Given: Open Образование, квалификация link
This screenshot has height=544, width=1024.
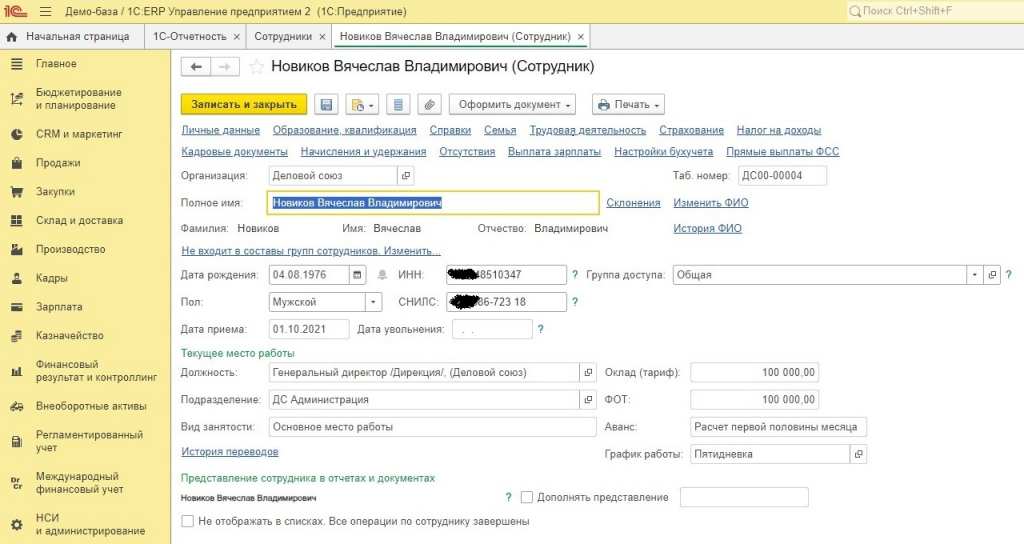Looking at the screenshot, I should [344, 130].
